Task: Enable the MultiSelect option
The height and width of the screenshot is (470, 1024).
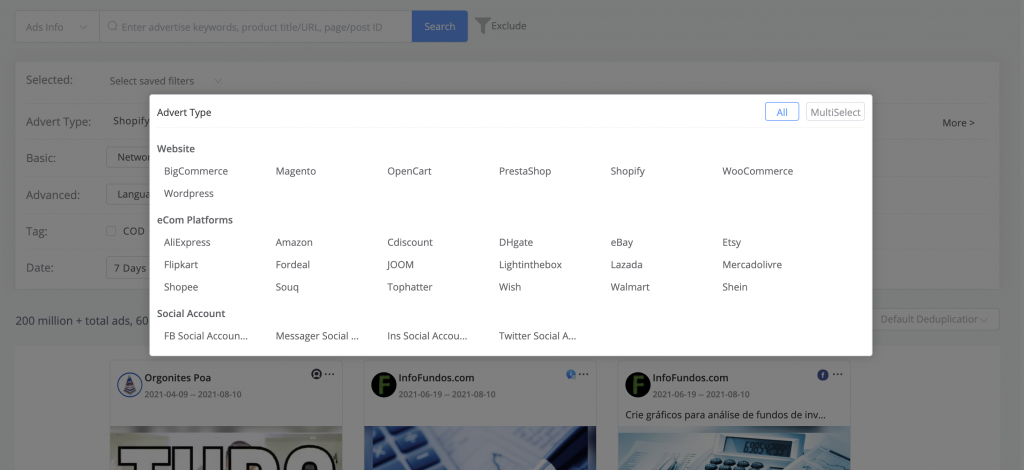Action: [x=835, y=112]
